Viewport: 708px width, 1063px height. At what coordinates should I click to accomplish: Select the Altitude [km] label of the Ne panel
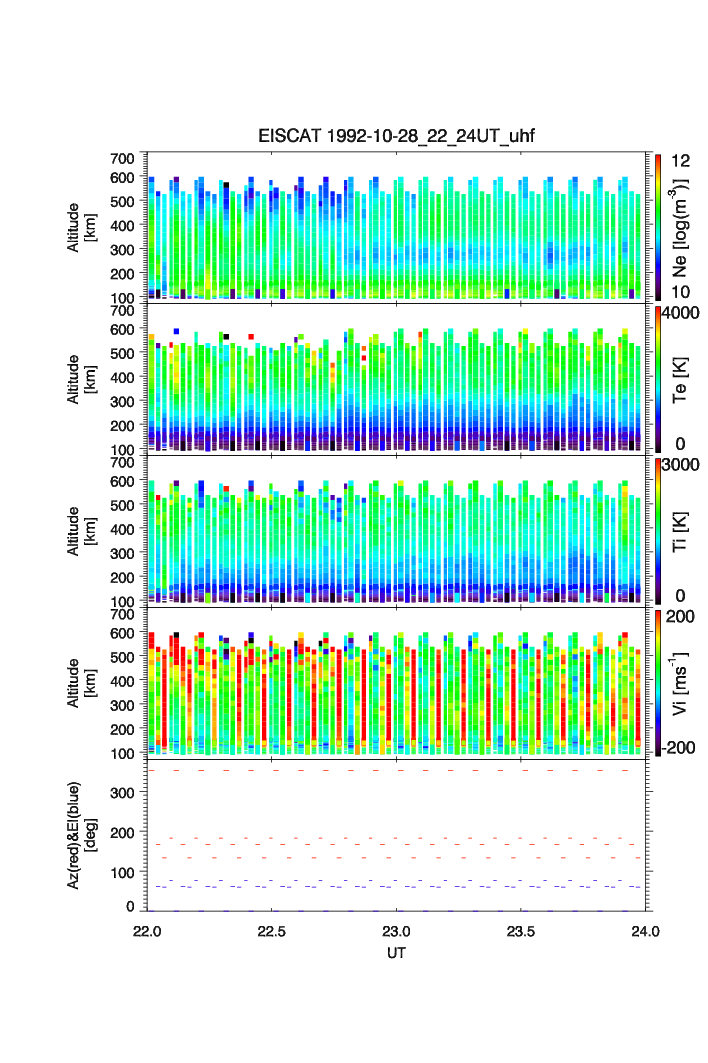click(x=81, y=228)
